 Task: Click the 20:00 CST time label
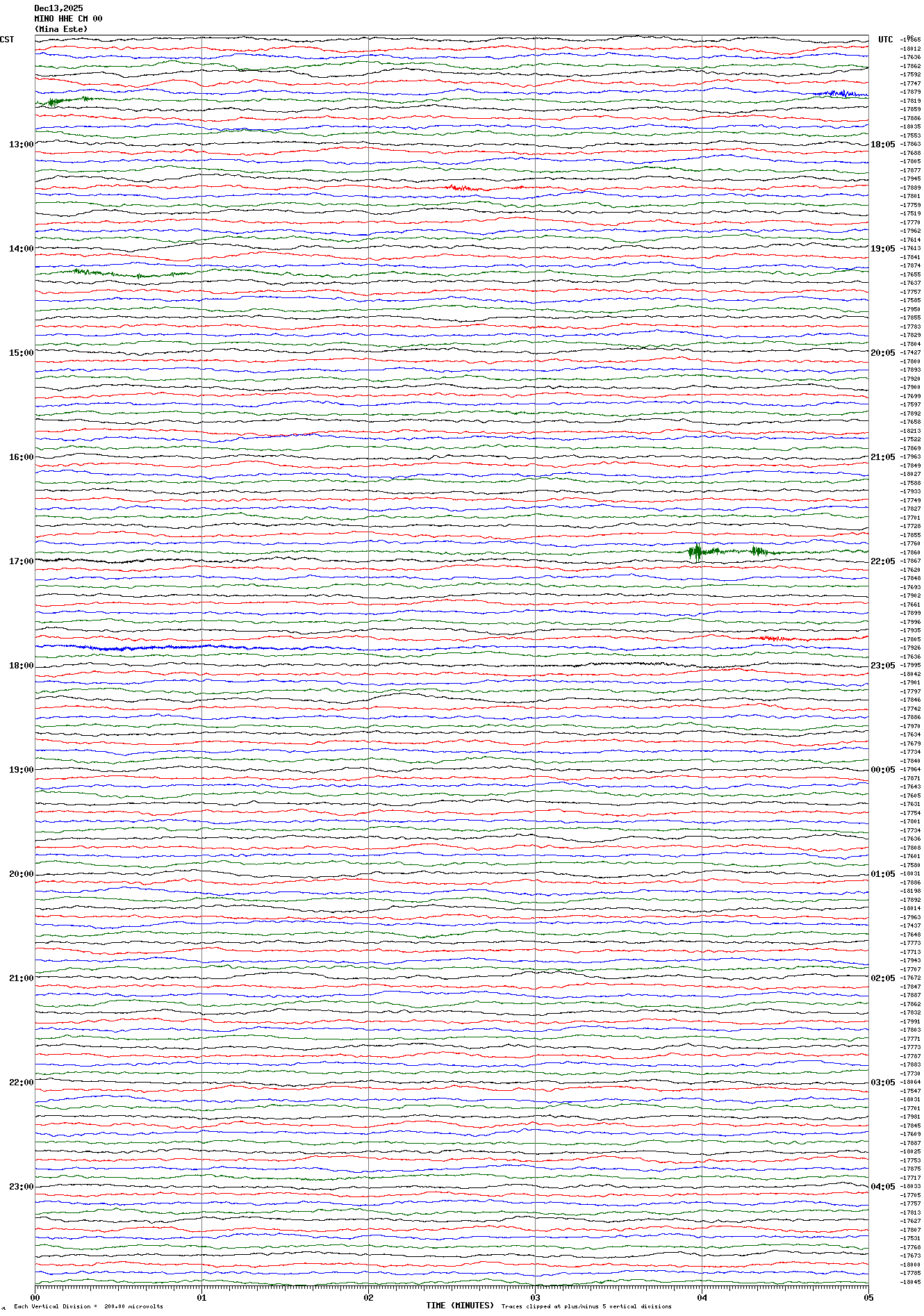pyautogui.click(x=21, y=874)
